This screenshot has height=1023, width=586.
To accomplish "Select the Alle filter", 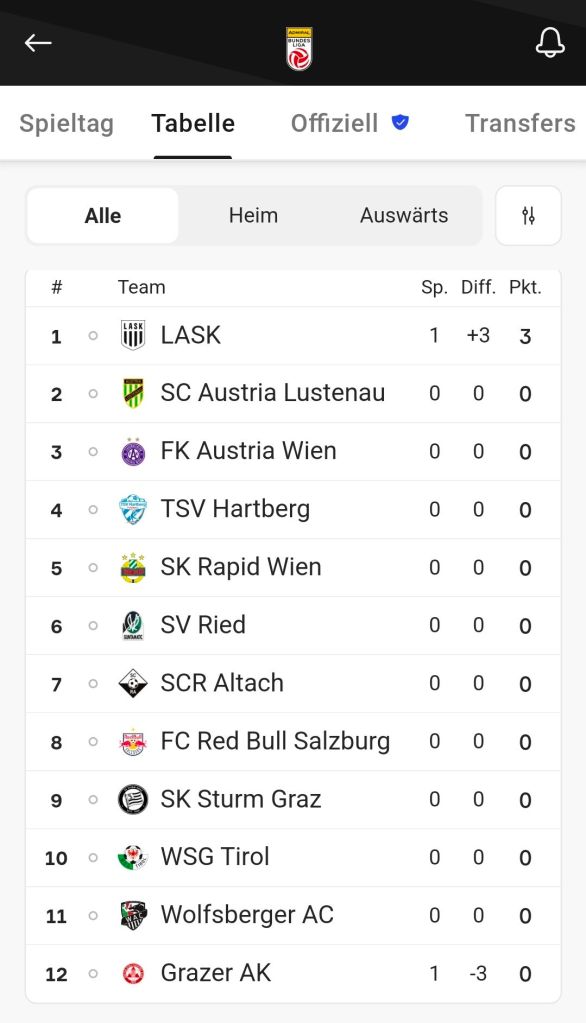I will (x=102, y=215).
